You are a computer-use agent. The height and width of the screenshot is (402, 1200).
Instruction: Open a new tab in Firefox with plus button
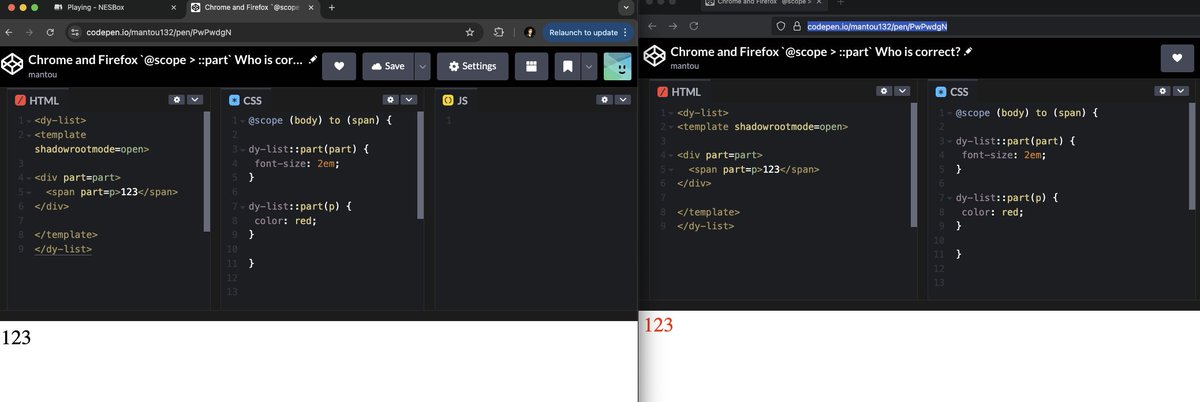coord(840,3)
